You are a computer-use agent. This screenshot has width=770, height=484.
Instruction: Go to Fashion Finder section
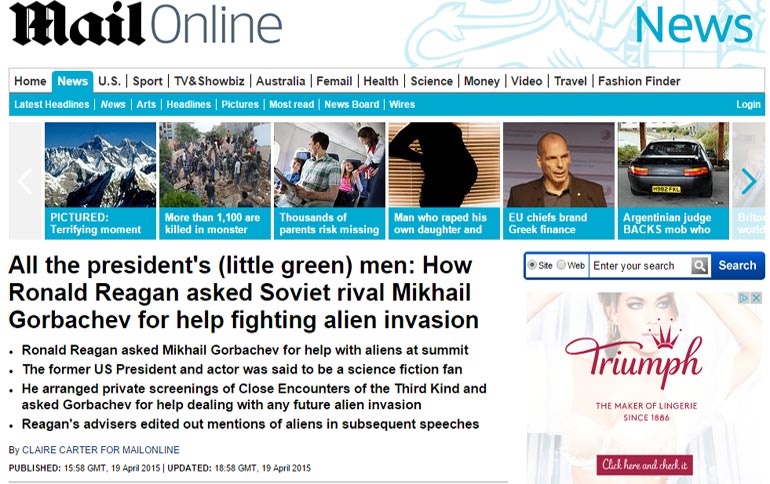[639, 81]
